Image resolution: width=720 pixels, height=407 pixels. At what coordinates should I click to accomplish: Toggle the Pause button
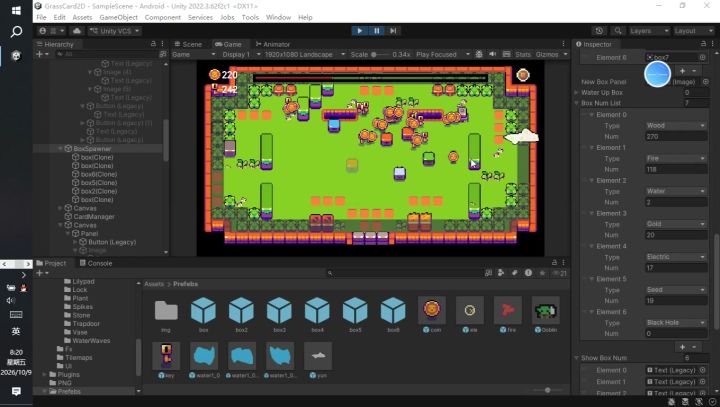coord(377,31)
